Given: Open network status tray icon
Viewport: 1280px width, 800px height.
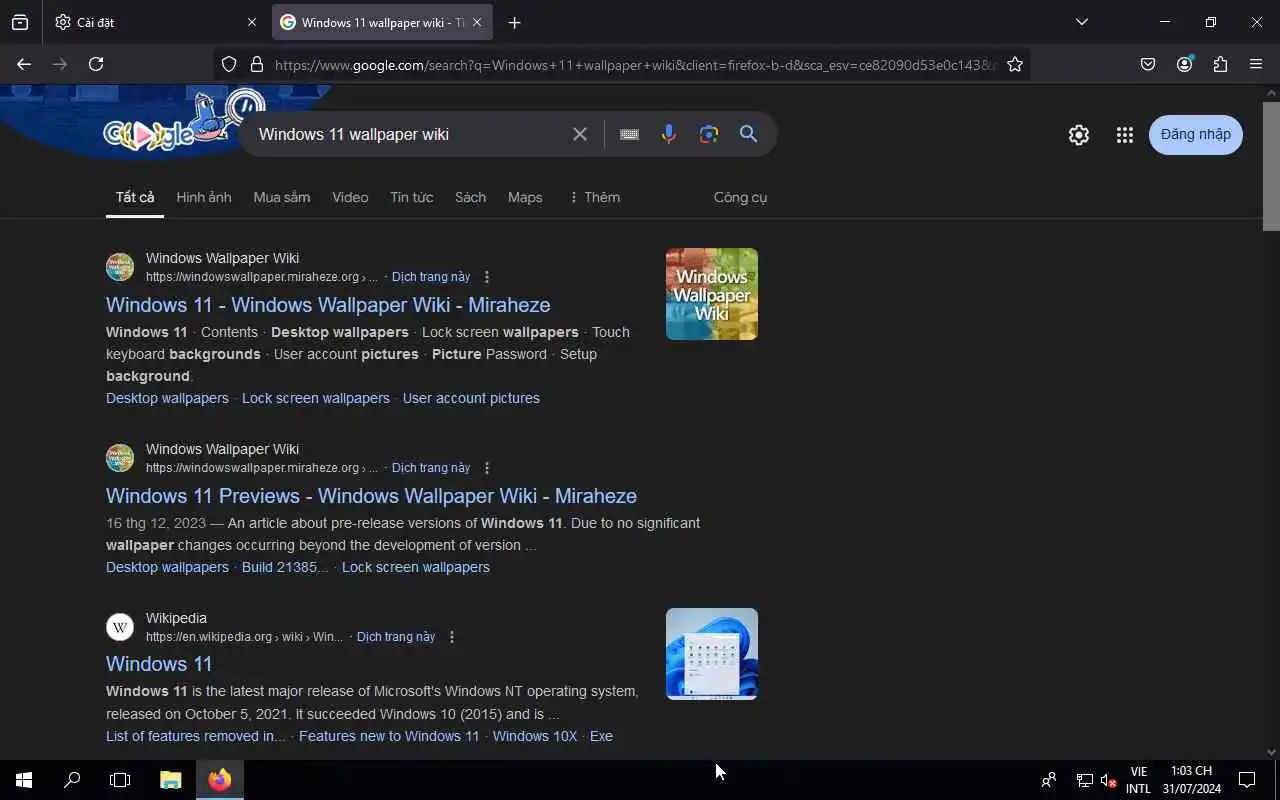Looking at the screenshot, I should point(1084,780).
